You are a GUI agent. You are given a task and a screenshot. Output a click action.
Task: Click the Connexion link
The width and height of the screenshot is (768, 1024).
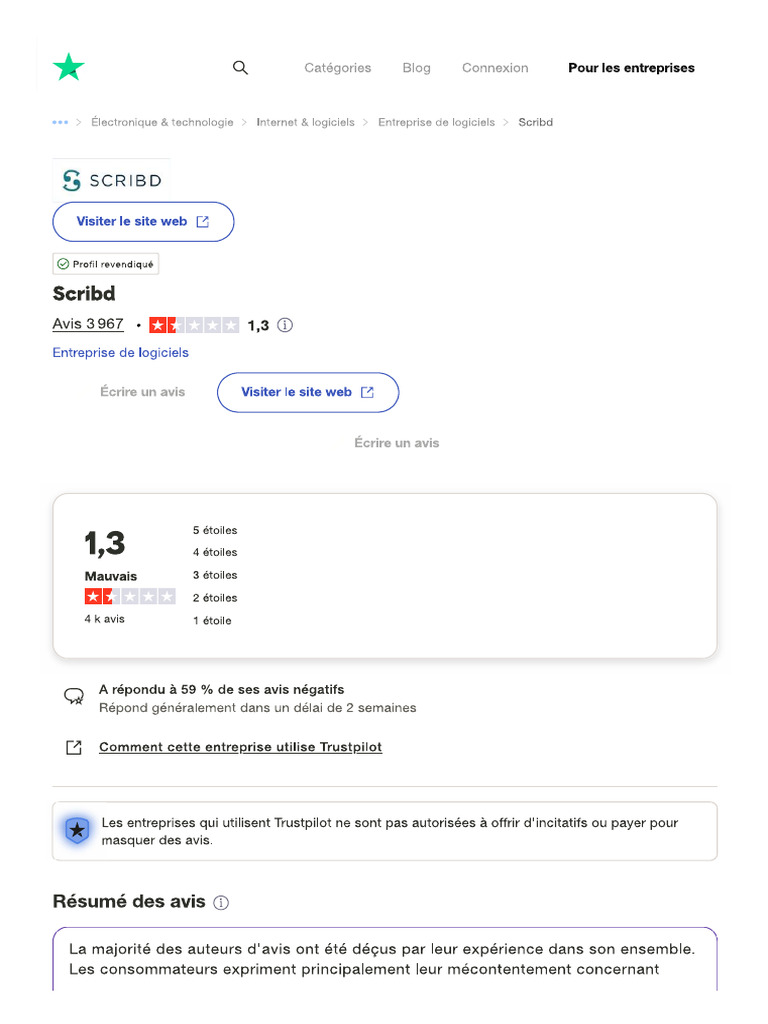point(495,68)
